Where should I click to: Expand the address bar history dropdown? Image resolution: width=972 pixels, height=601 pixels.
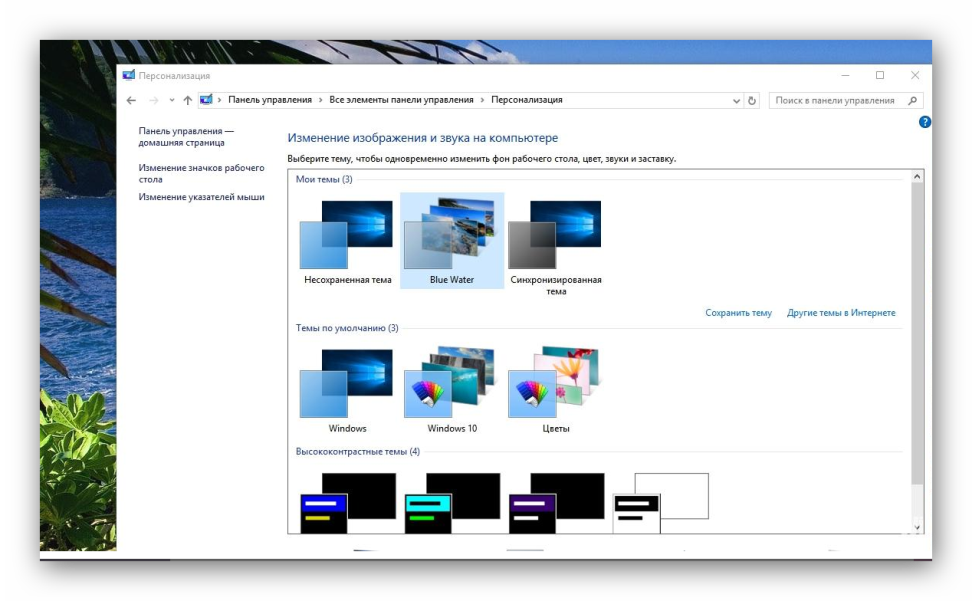(736, 100)
